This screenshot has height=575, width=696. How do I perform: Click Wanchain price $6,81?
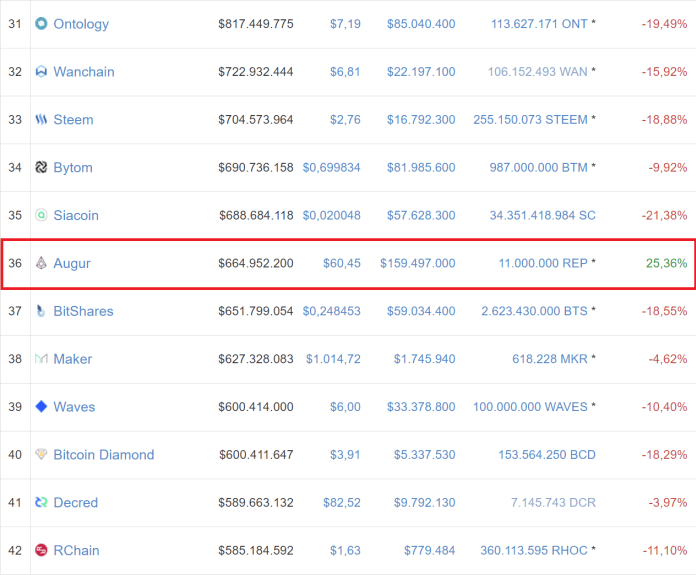click(x=345, y=72)
